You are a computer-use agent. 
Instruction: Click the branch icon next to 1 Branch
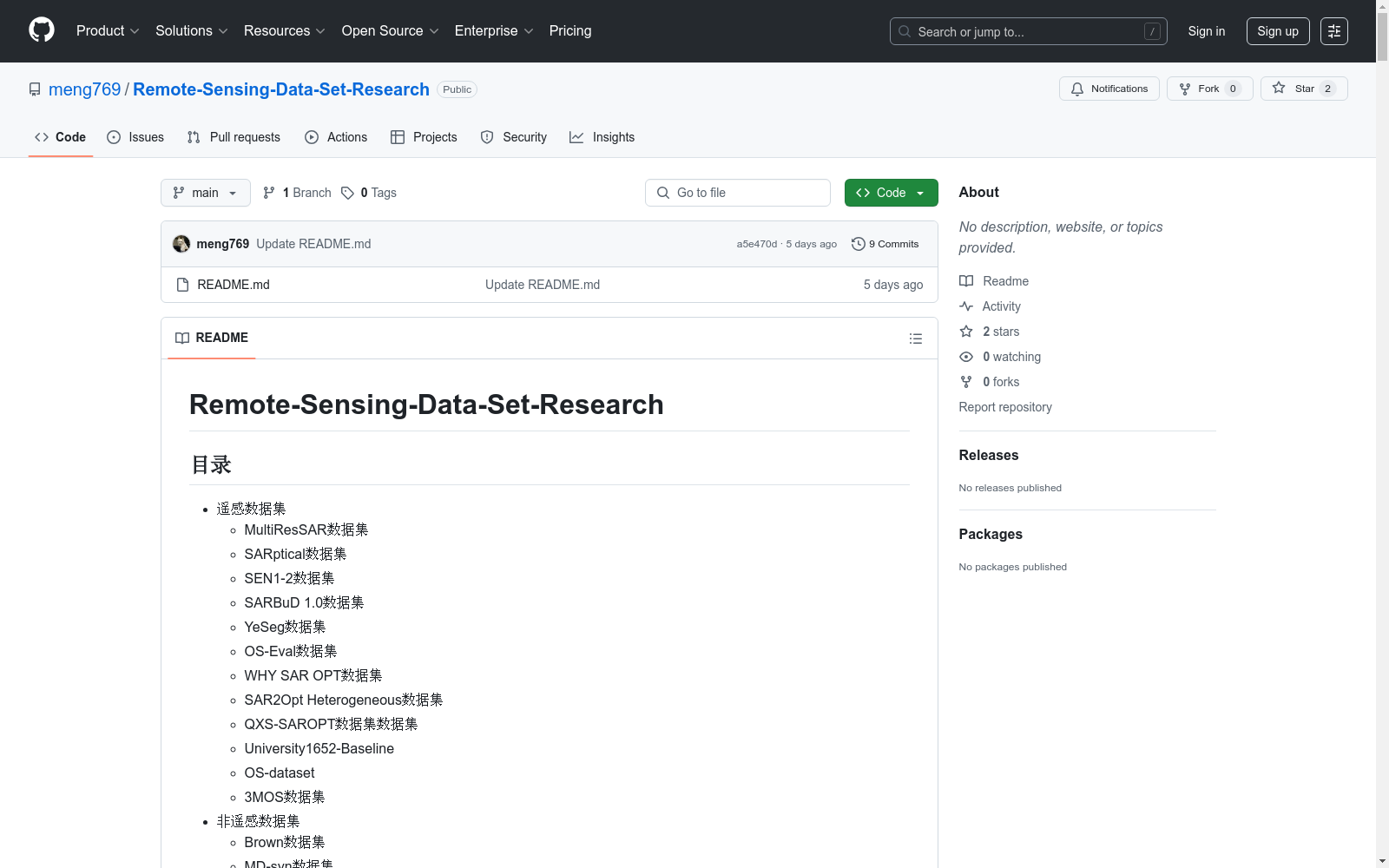[269, 193]
